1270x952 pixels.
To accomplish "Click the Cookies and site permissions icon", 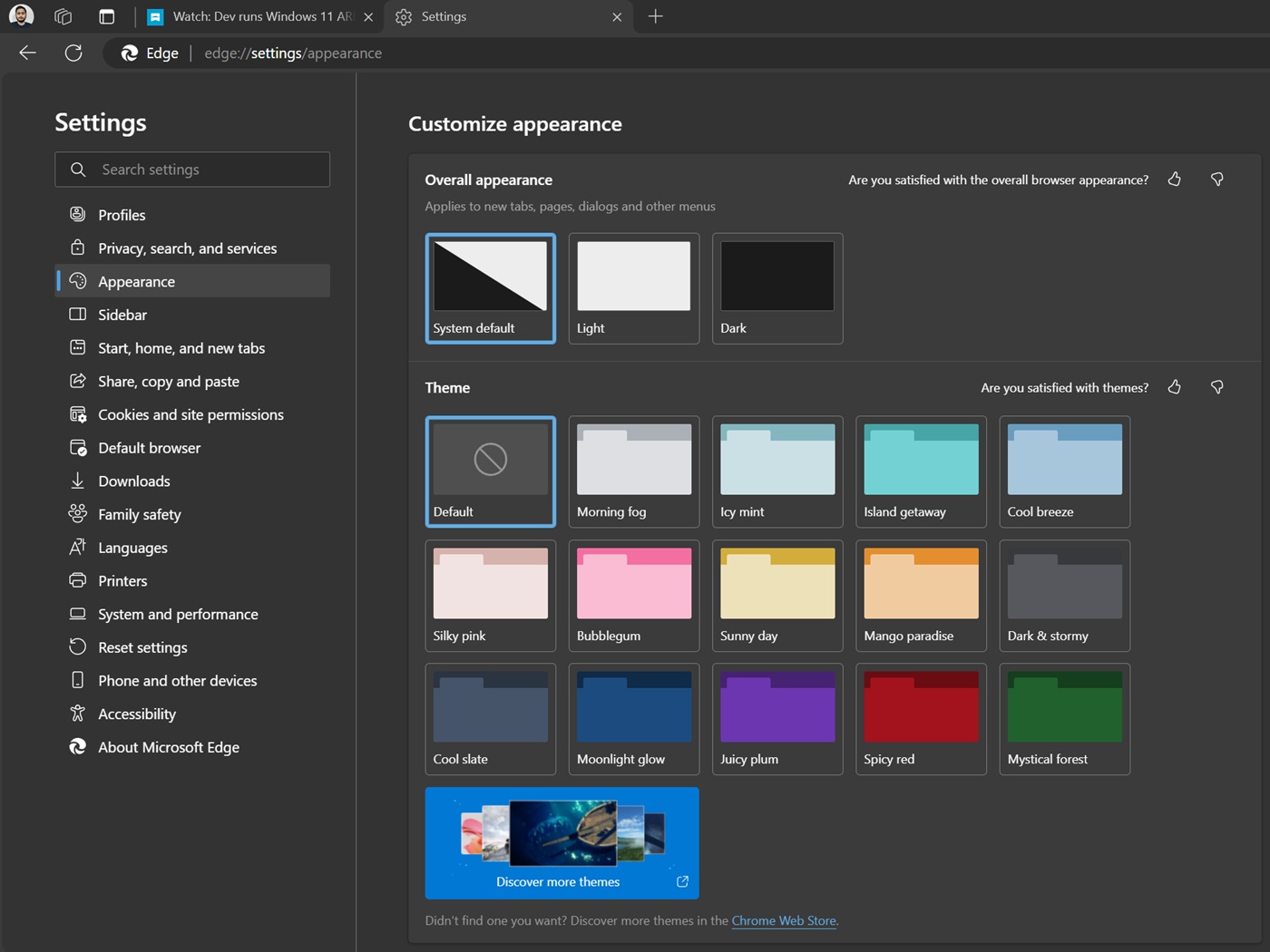I will tap(78, 414).
